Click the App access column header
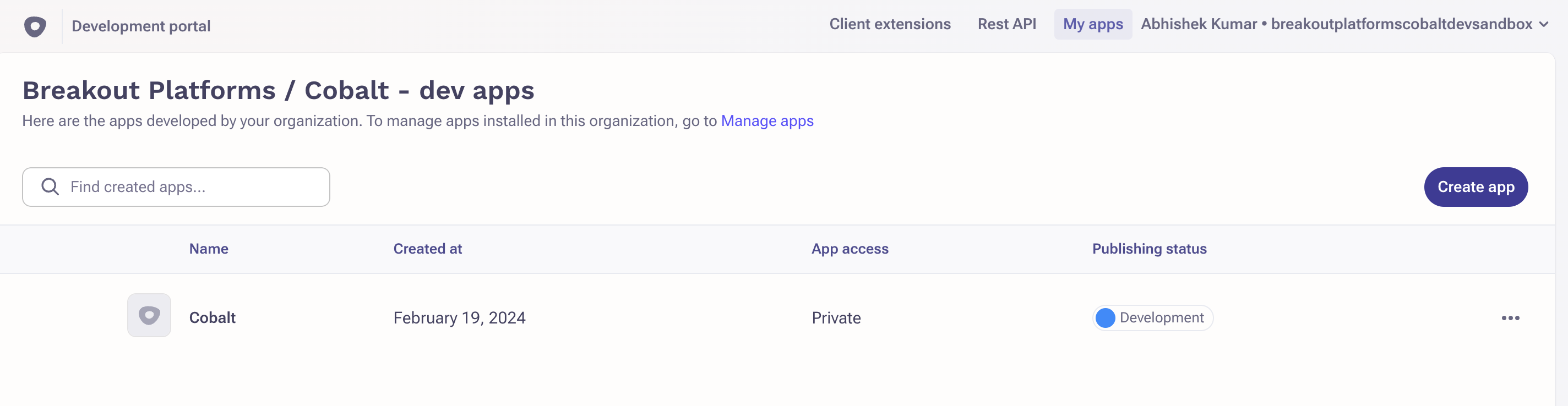The image size is (1568, 406). coord(850,249)
